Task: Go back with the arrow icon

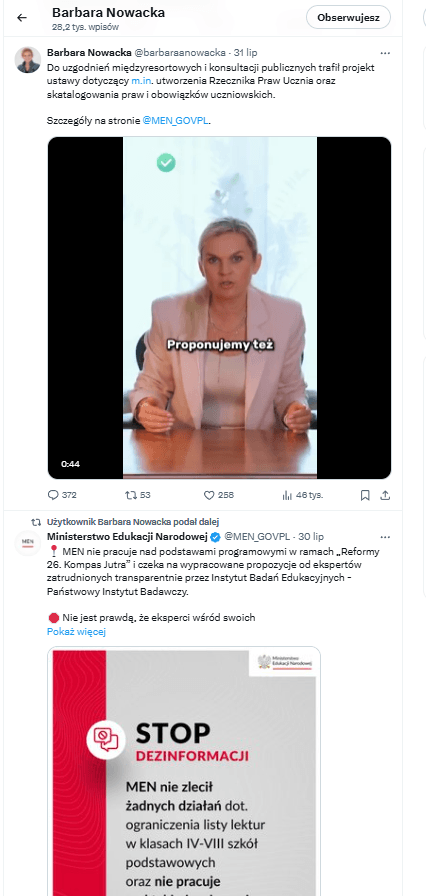Action: point(22,17)
